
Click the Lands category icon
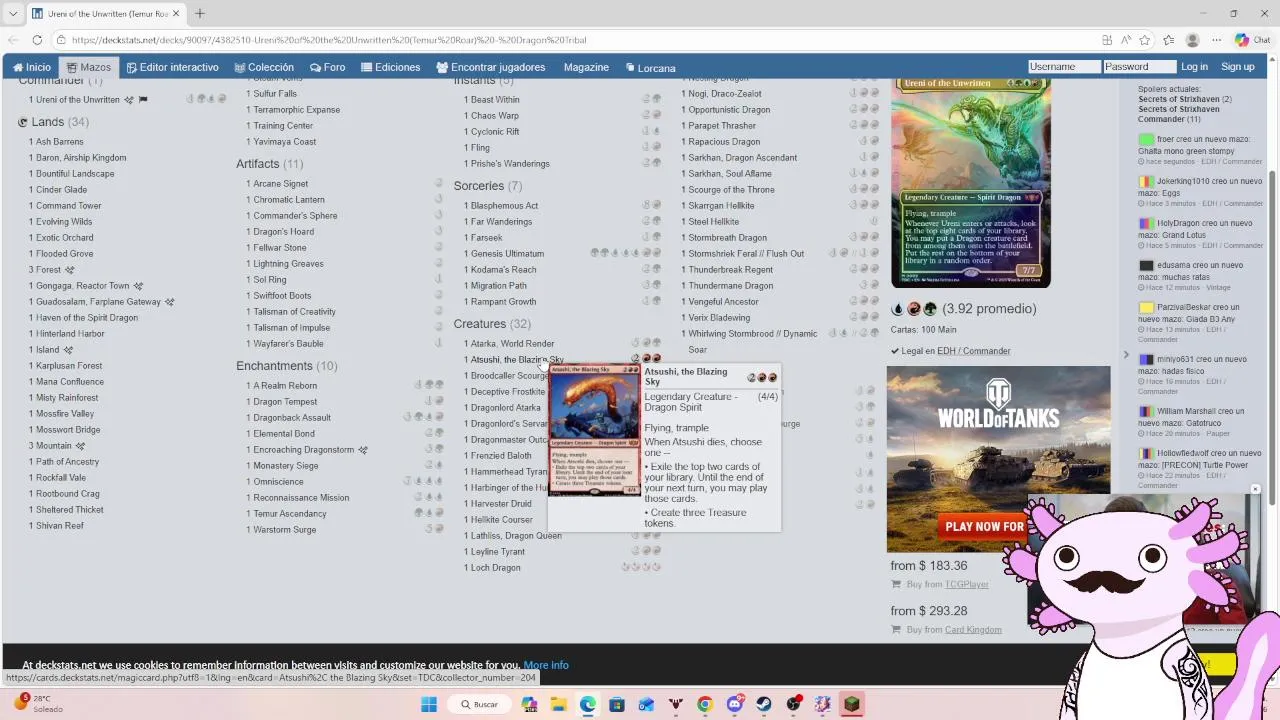click(22, 122)
